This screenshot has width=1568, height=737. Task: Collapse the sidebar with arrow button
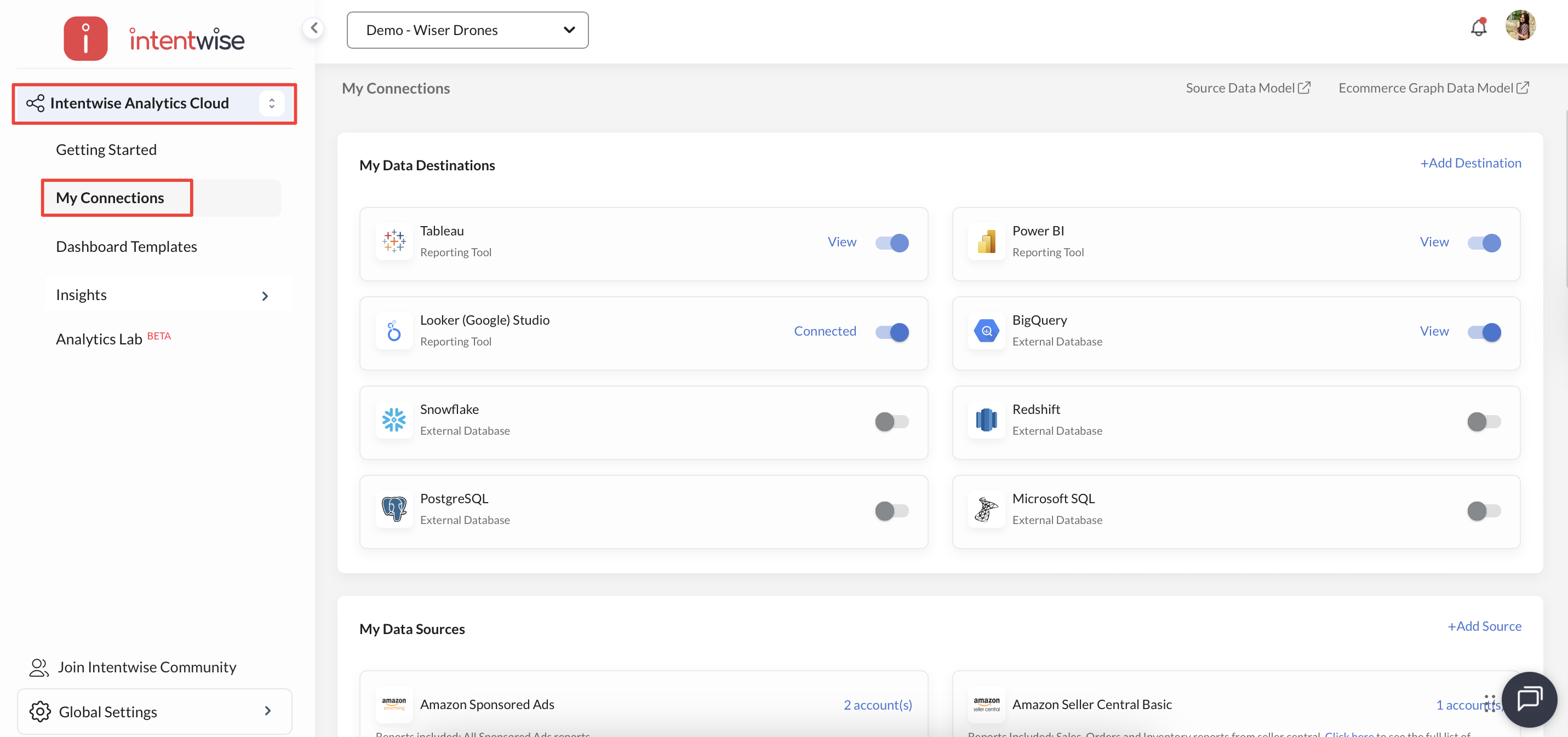[313, 27]
